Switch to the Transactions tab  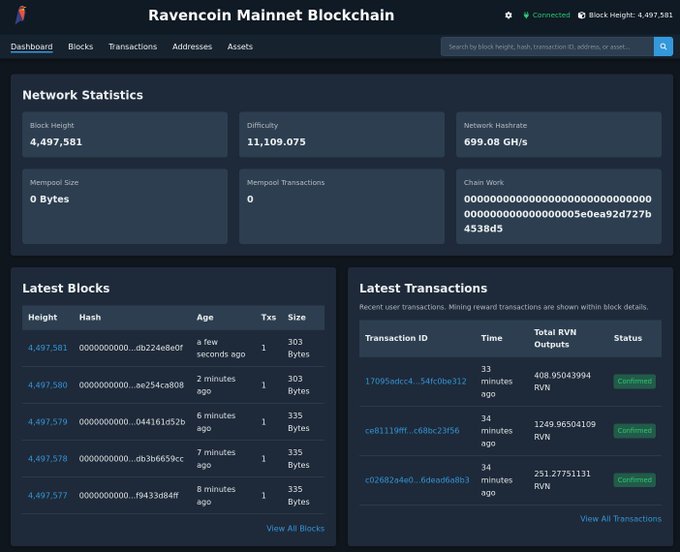click(133, 46)
